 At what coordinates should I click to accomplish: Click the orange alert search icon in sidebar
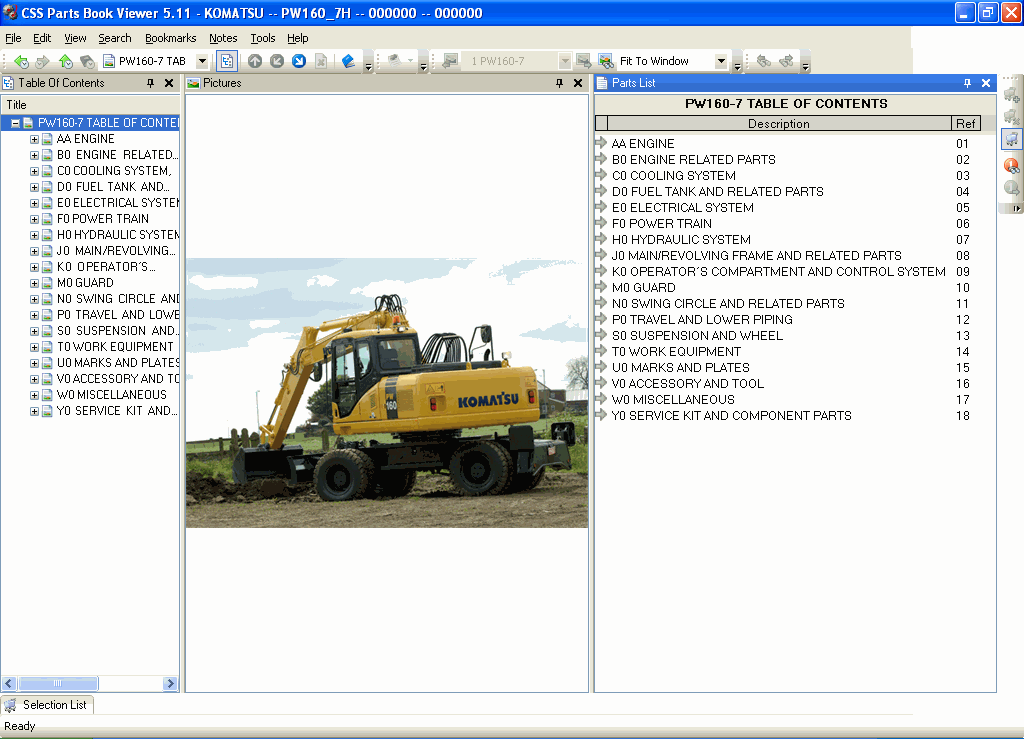pos(1011,166)
